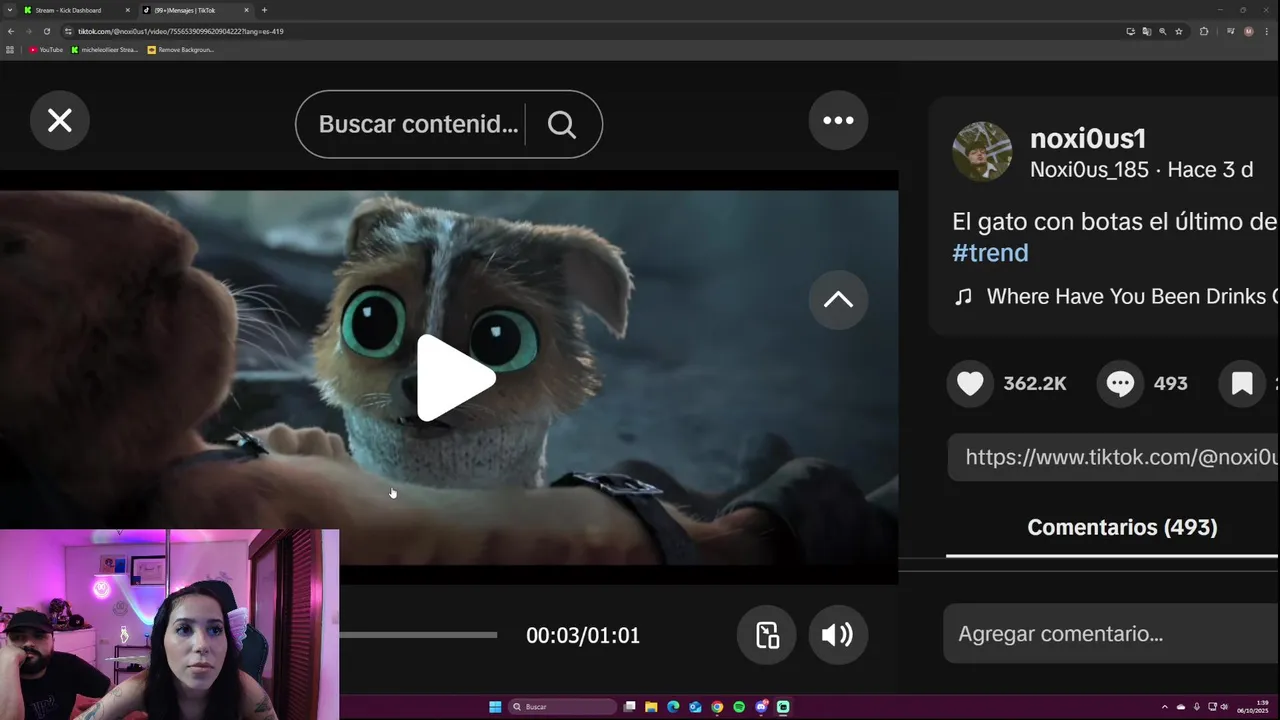
Task: Mute the video volume speaker button
Action: coord(837,635)
